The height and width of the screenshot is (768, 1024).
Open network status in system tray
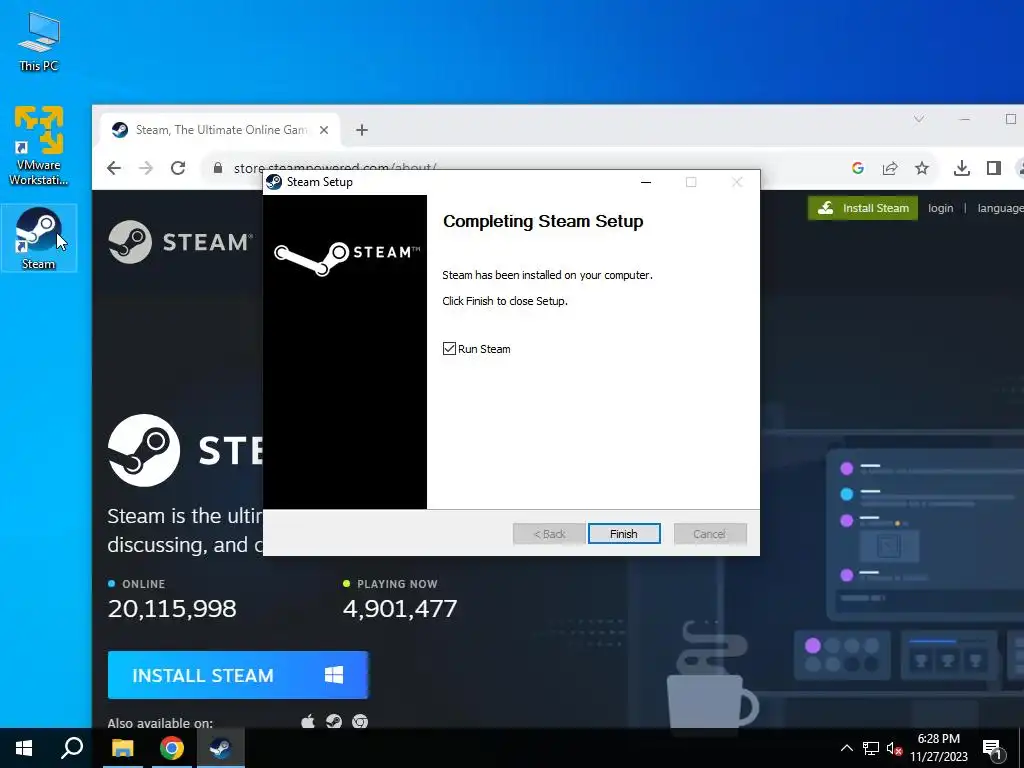[871, 748]
